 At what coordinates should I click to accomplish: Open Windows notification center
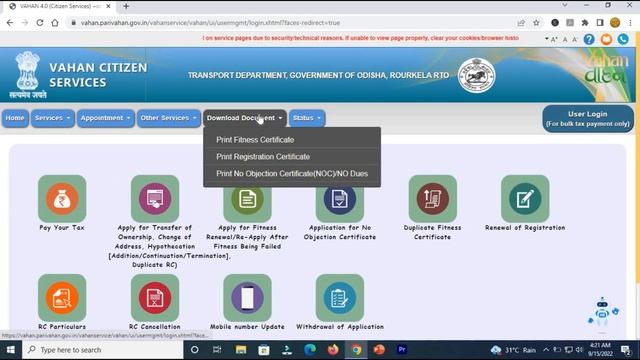coord(626,350)
